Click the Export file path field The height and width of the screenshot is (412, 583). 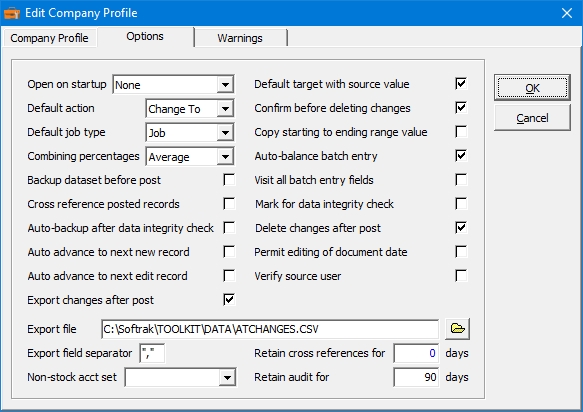coord(270,329)
